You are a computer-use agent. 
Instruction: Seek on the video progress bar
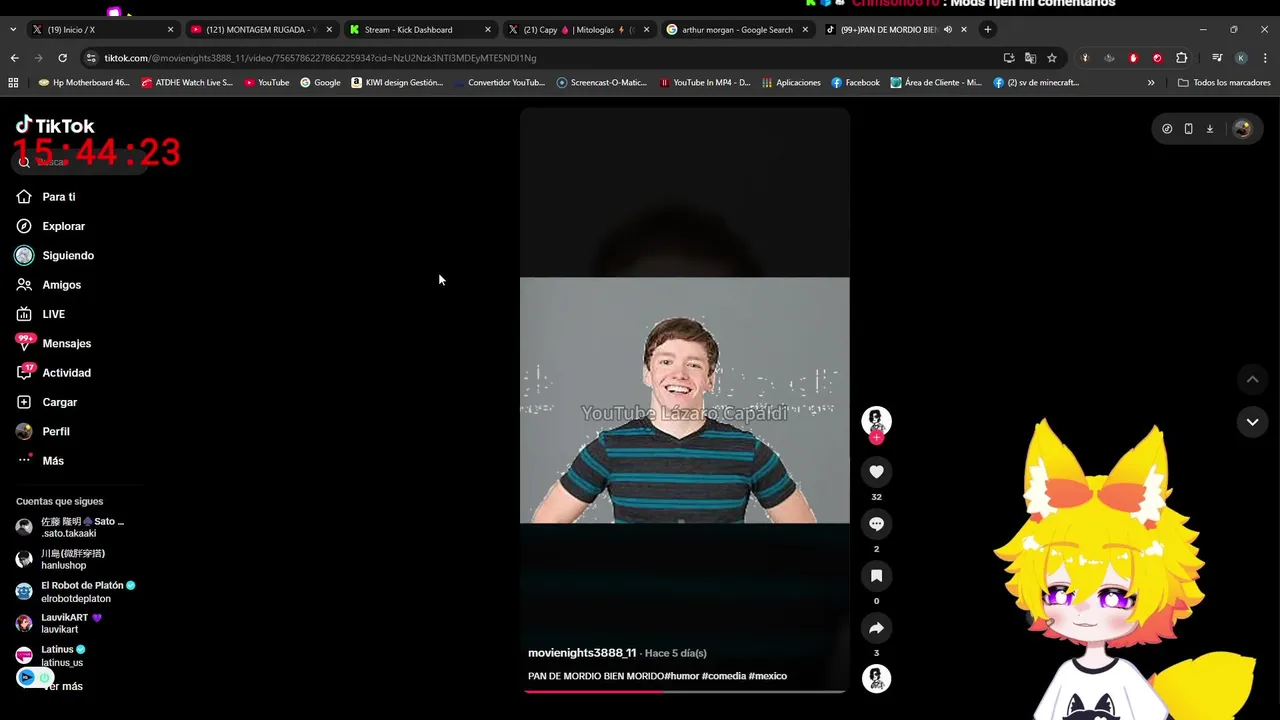(x=685, y=691)
